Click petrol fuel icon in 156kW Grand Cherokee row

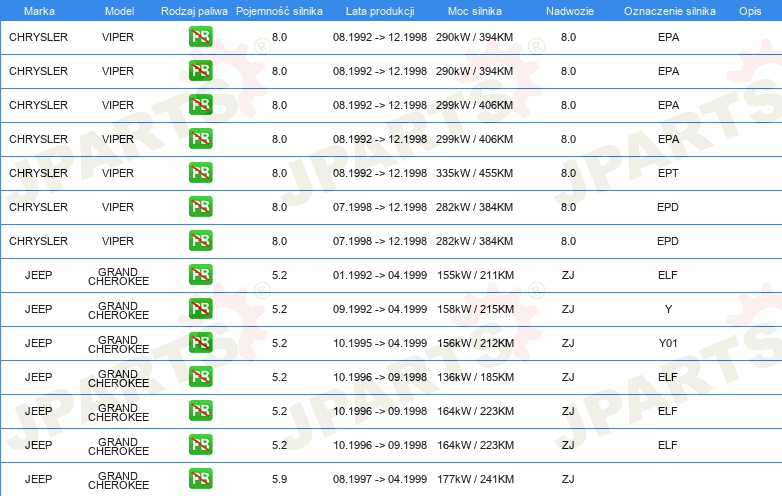click(x=200, y=342)
